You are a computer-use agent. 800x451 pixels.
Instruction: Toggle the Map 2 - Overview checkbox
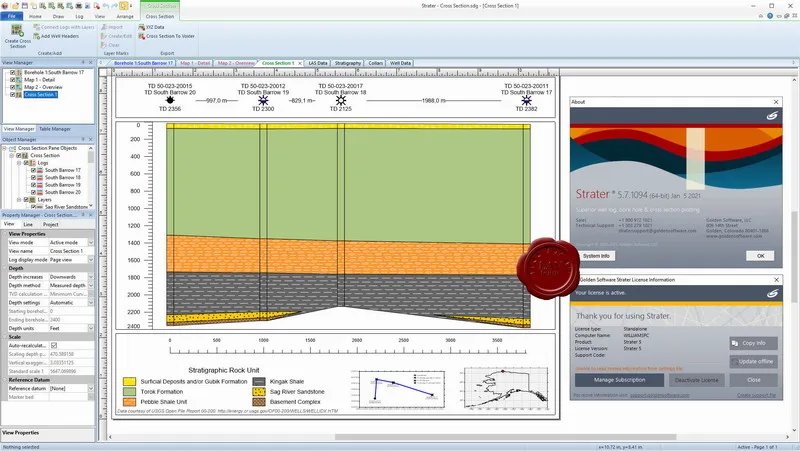[x=13, y=87]
